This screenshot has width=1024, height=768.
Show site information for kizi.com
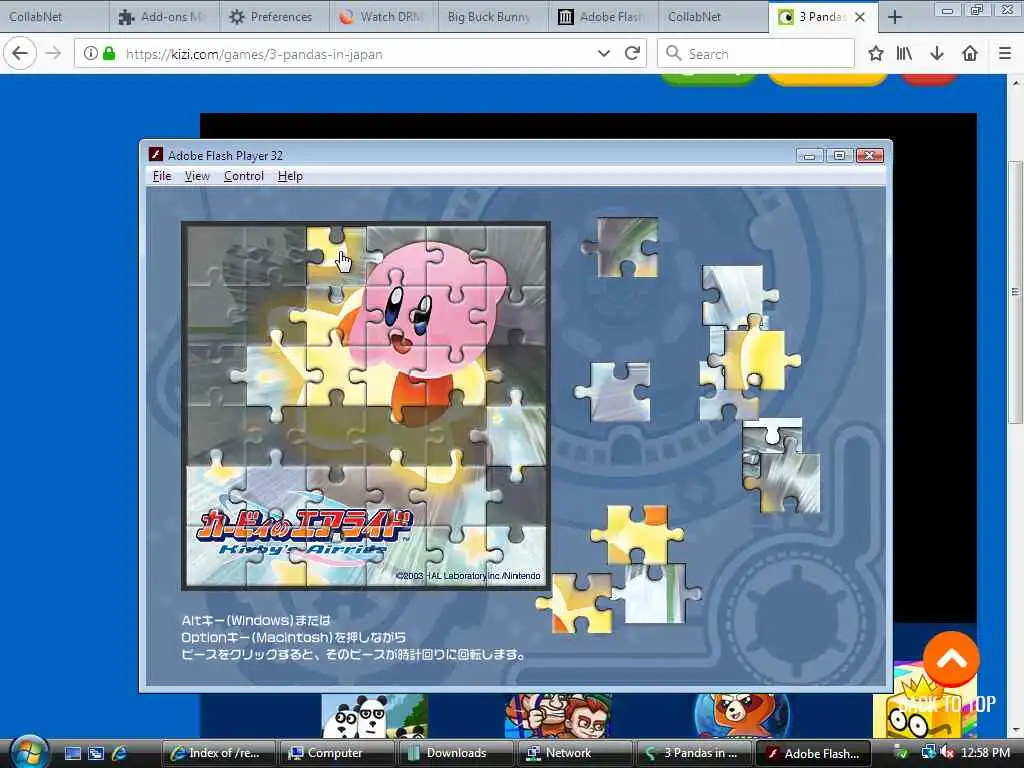(x=91, y=54)
